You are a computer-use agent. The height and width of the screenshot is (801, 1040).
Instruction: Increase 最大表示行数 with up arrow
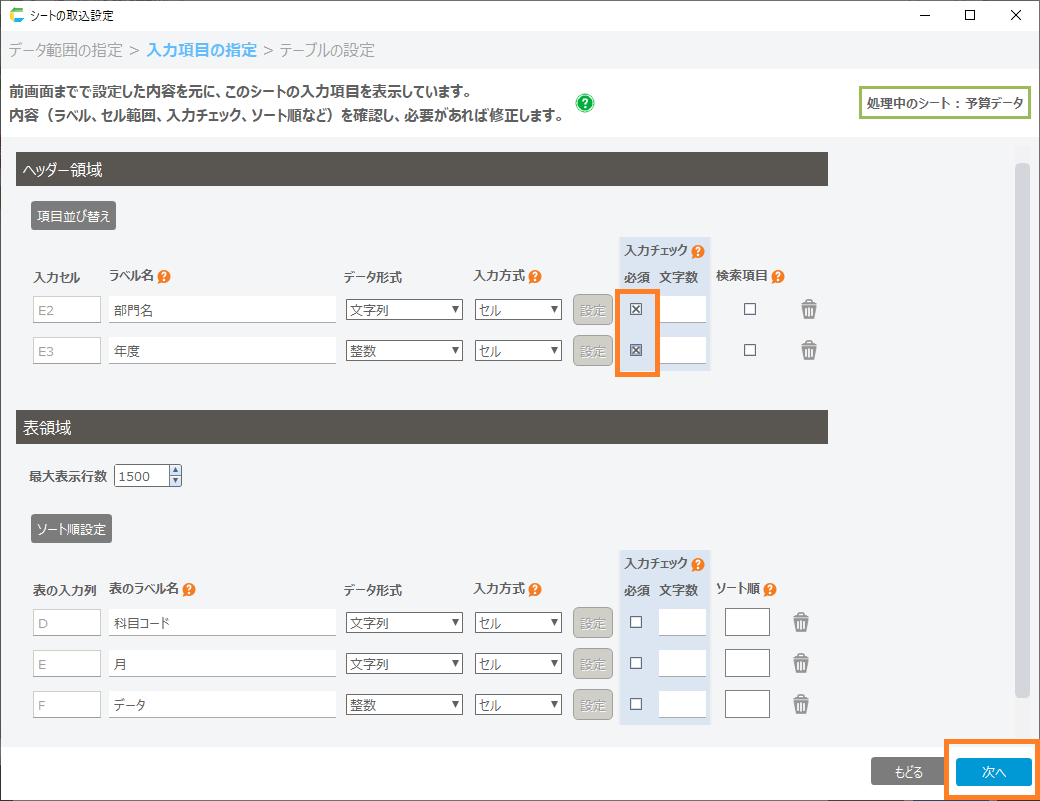176,471
